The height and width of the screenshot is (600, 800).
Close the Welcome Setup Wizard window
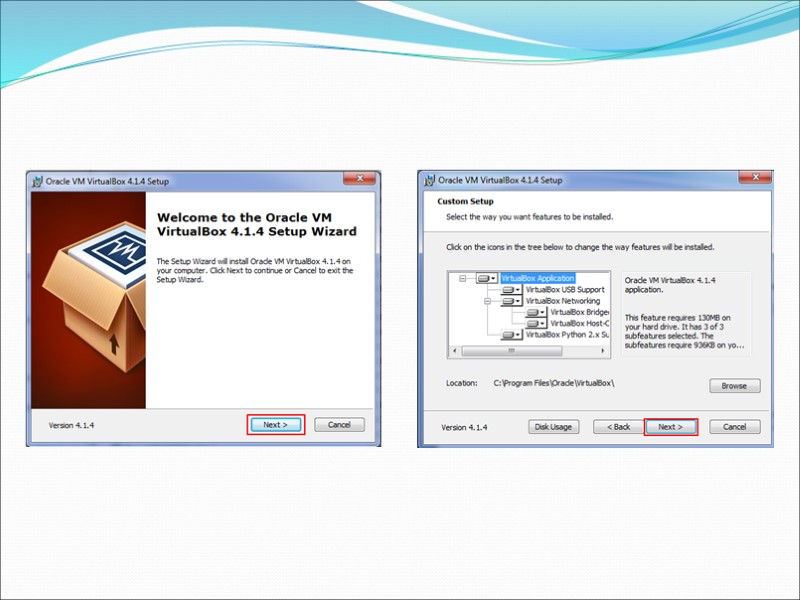tap(360, 178)
